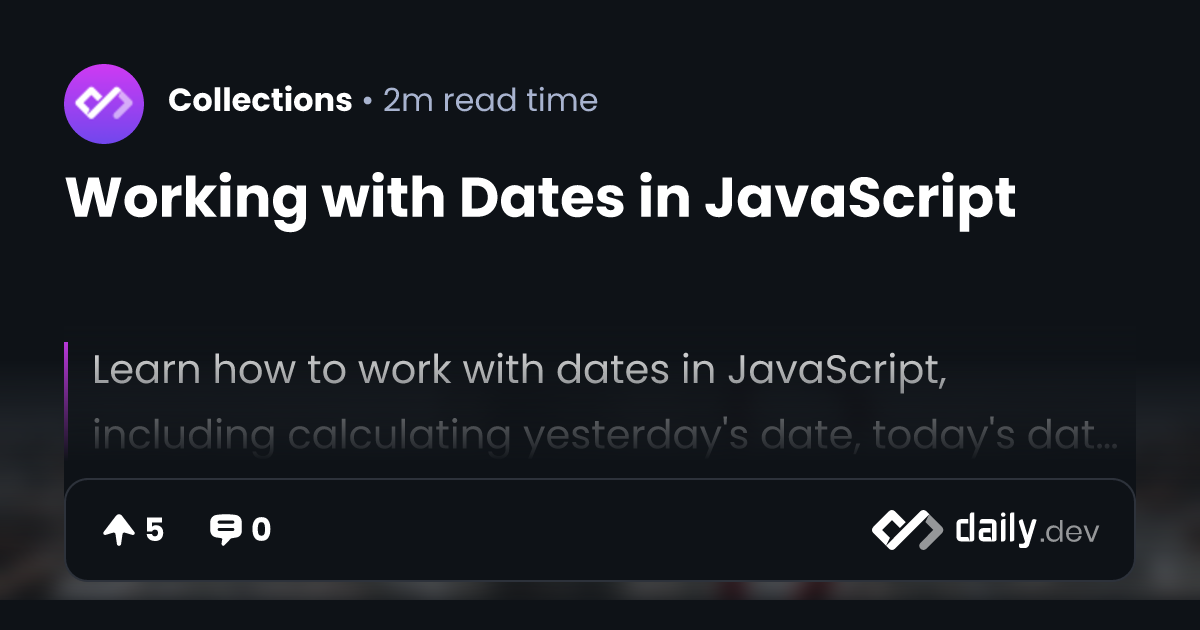Viewport: 1200px width, 630px height.
Task: Open comments via the speech bubble icon
Action: click(225, 530)
